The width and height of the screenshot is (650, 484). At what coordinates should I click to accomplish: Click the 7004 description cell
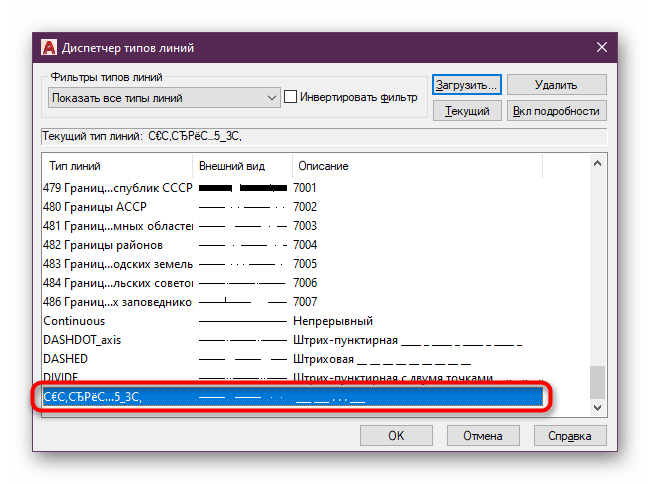tap(305, 245)
